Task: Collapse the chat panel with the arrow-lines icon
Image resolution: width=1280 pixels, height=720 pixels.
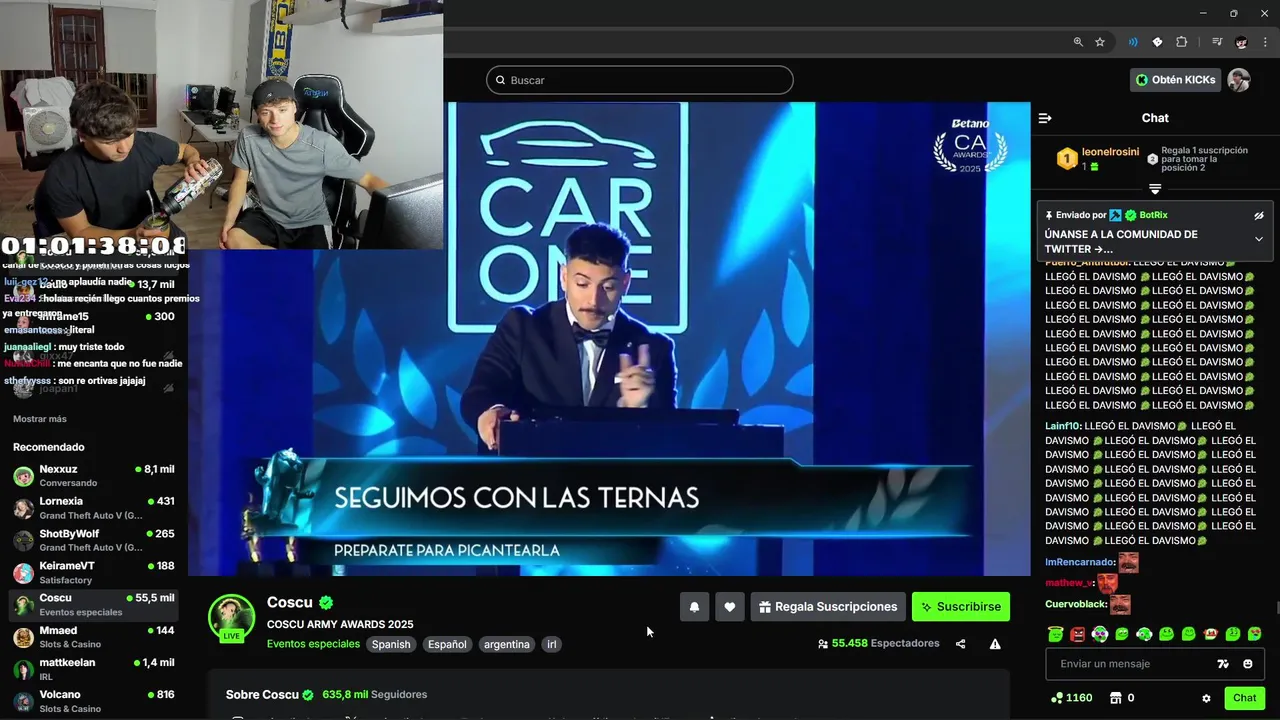Action: pos(1045,118)
